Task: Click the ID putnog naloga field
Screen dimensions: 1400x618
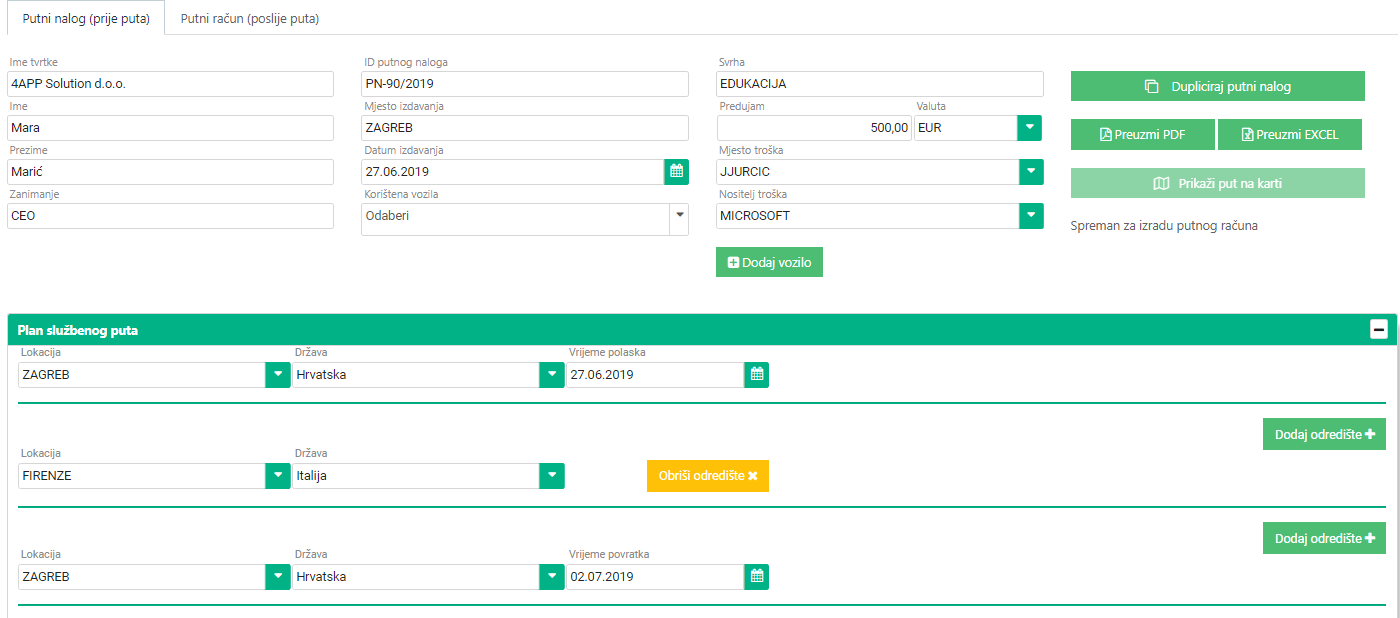Action: (x=525, y=84)
